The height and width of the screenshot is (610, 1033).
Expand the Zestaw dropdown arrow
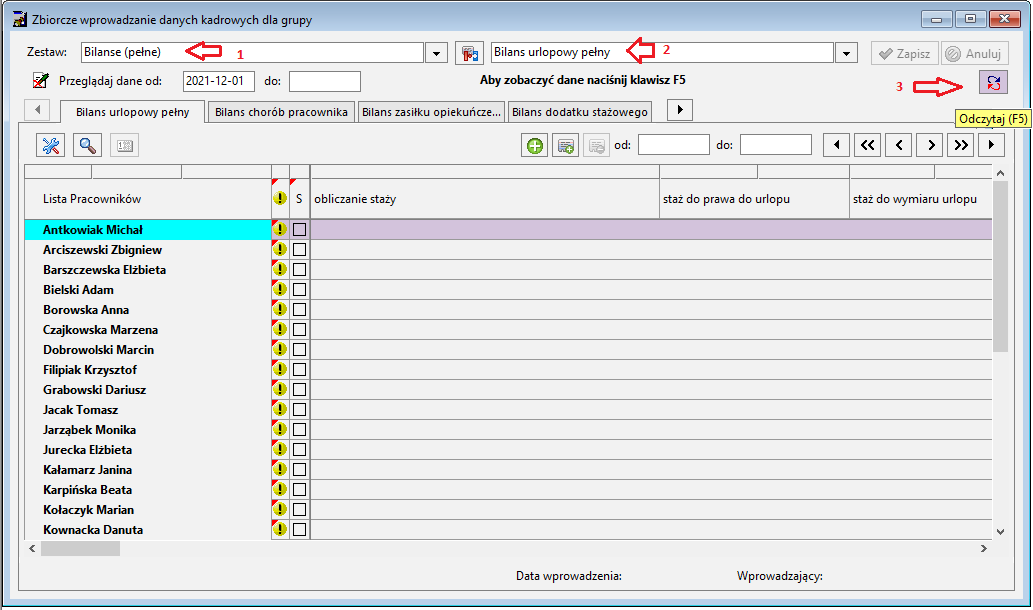point(436,53)
